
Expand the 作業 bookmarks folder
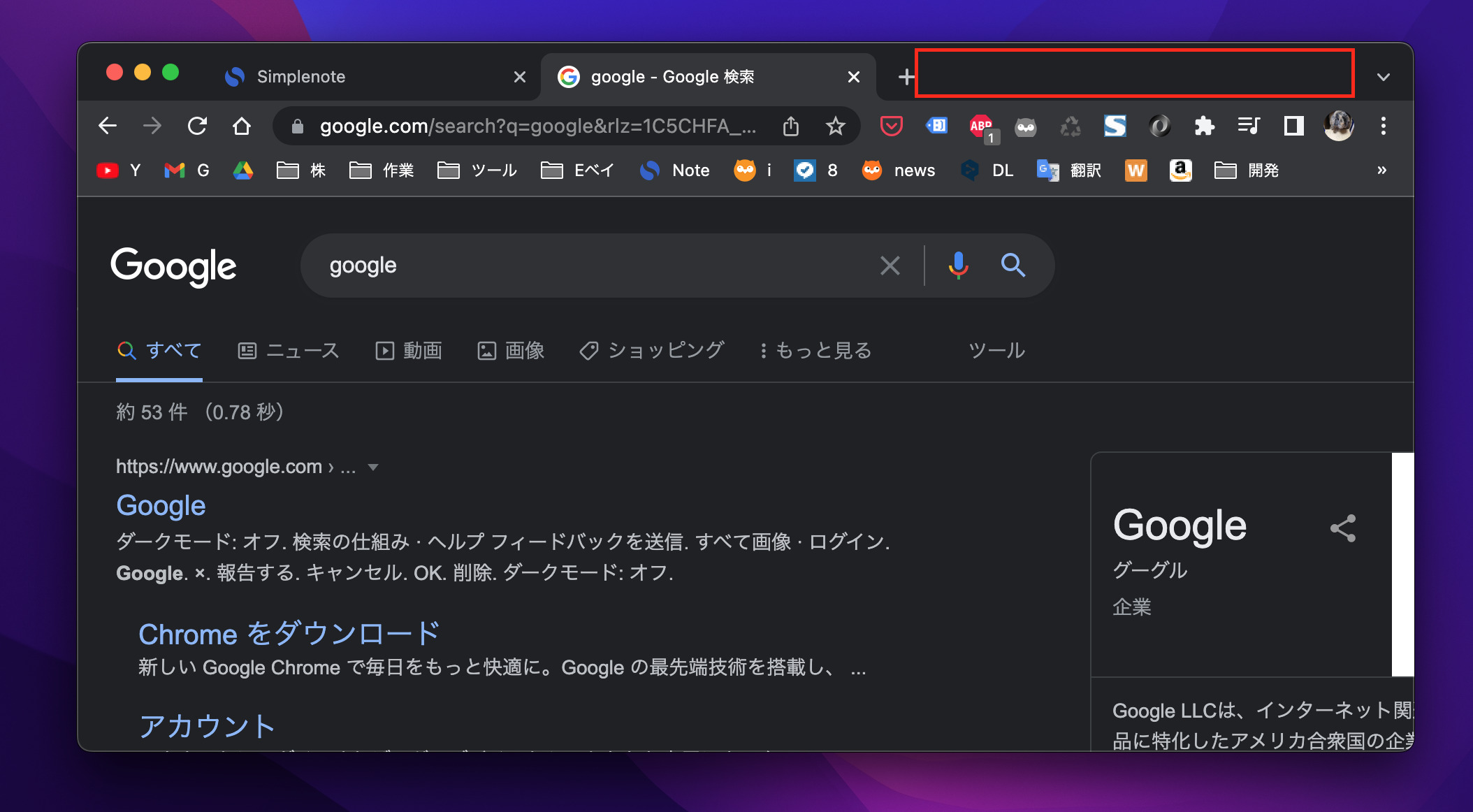[382, 171]
